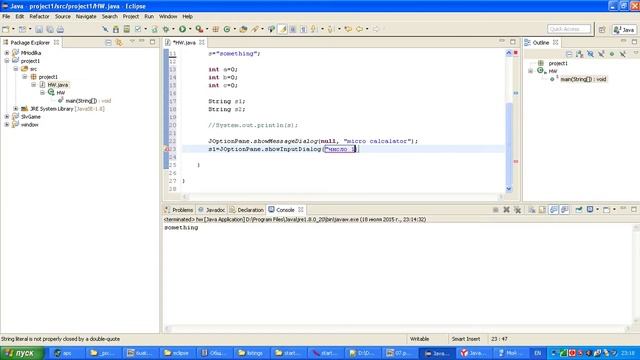Open the Refactor menu
This screenshot has width=640, height=360.
click(x=39, y=16)
